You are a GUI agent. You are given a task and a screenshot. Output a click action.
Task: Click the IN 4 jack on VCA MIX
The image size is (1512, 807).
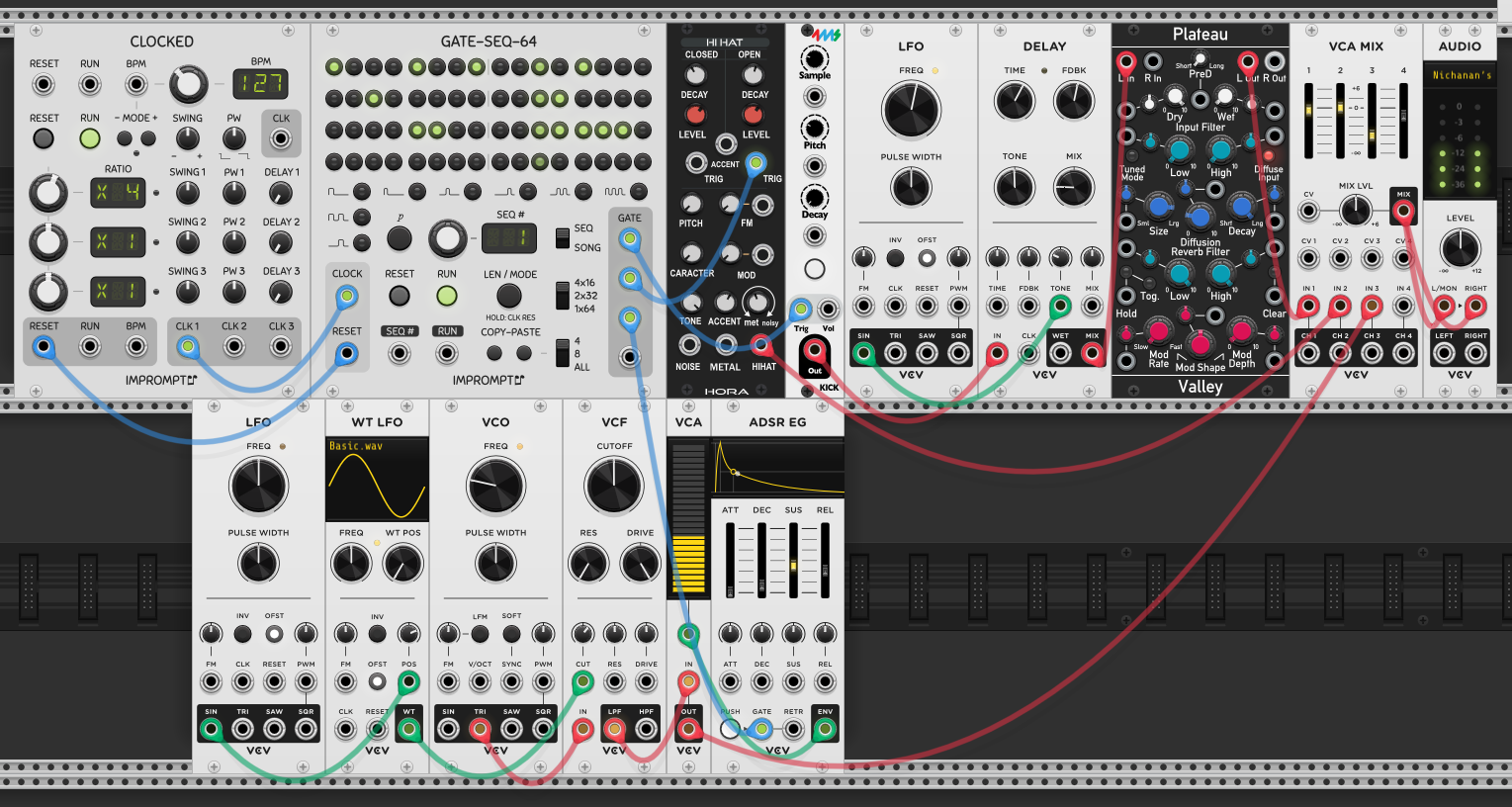pos(1403,306)
